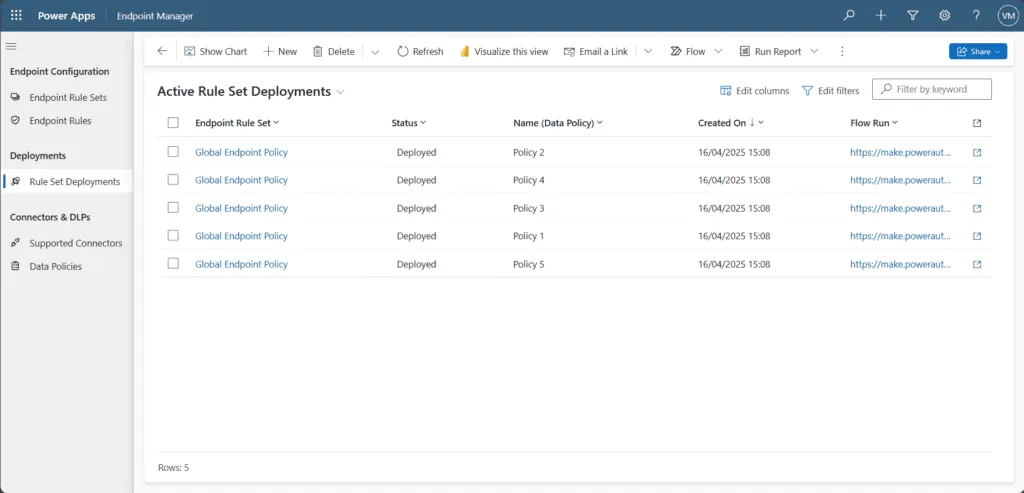Screen dimensions: 1024x493
Task: Select the Policy 2 row checkbox
Action: tap(173, 152)
